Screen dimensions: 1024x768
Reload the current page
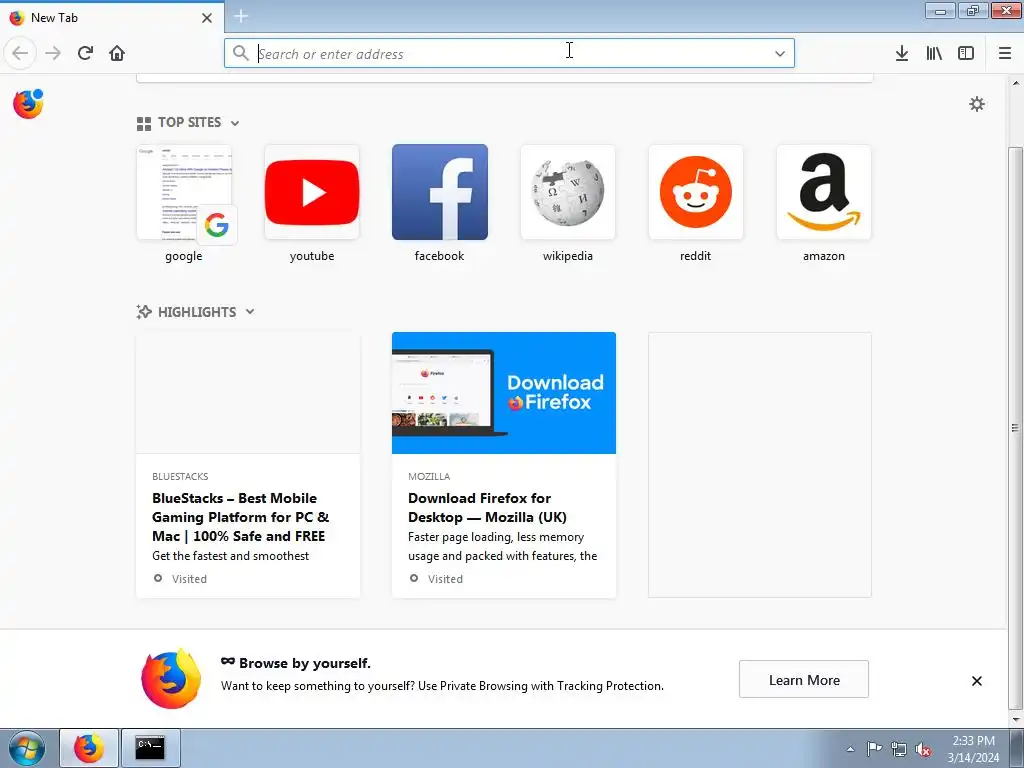coord(85,53)
